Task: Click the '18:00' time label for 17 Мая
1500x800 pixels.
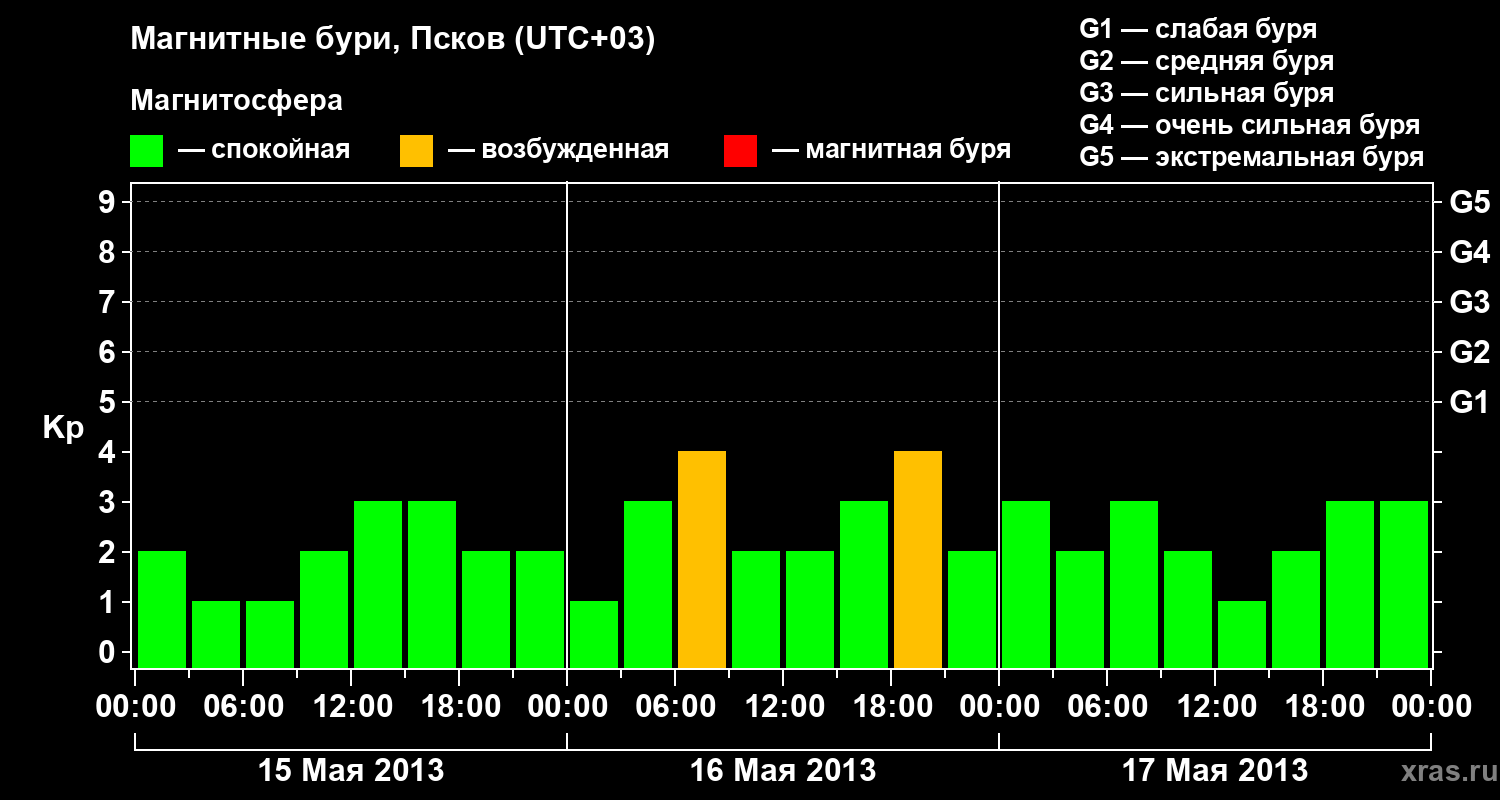Action: (x=1323, y=707)
